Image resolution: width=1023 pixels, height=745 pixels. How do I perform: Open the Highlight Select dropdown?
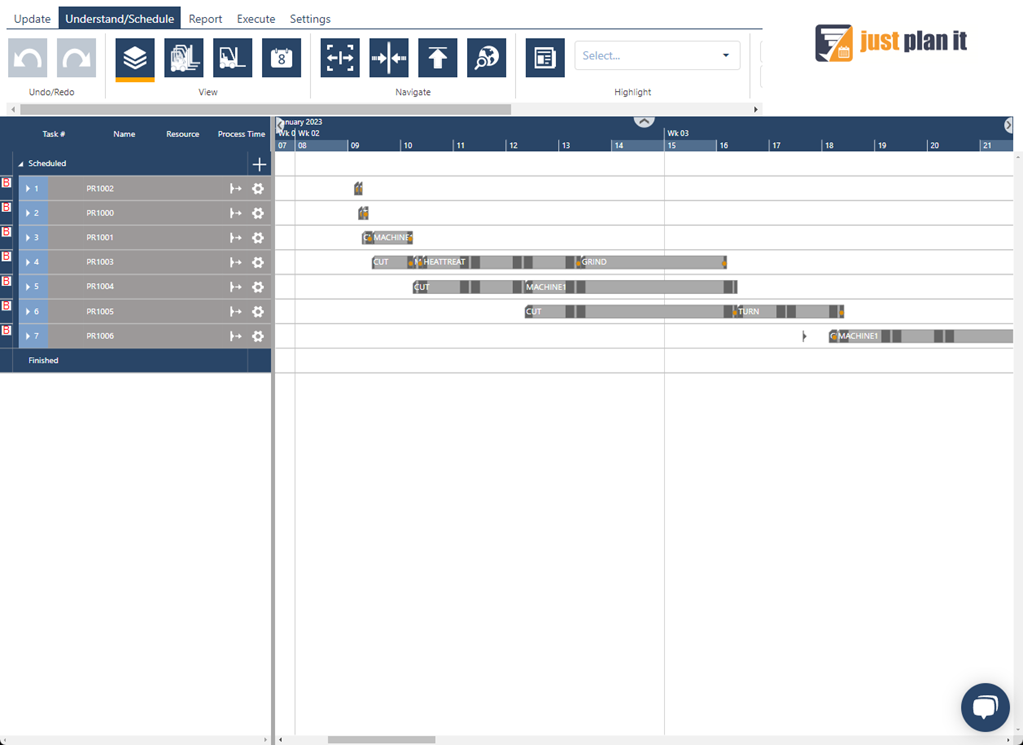[657, 56]
